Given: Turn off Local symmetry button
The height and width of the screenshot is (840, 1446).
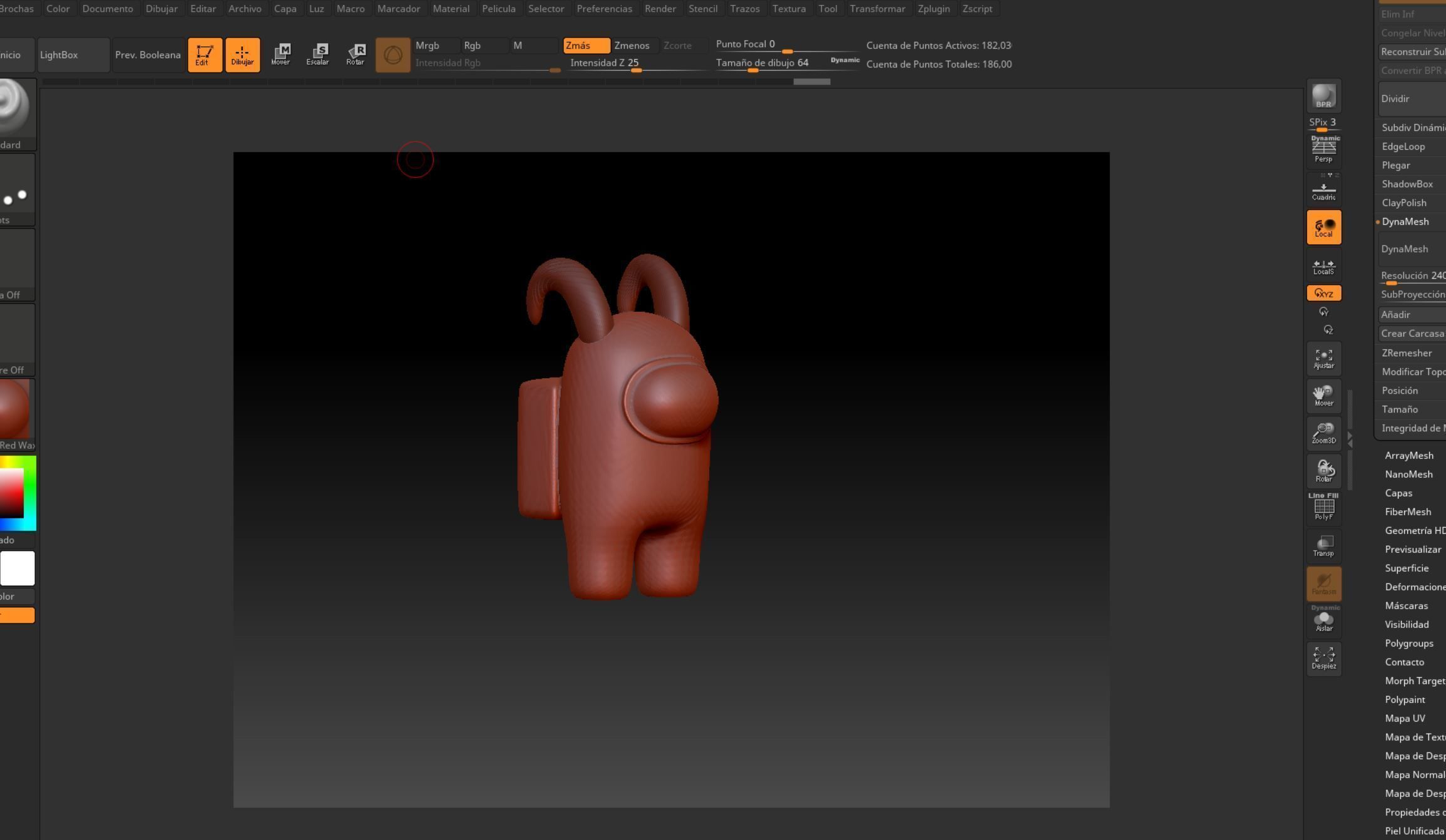Looking at the screenshot, I should (x=1323, y=227).
